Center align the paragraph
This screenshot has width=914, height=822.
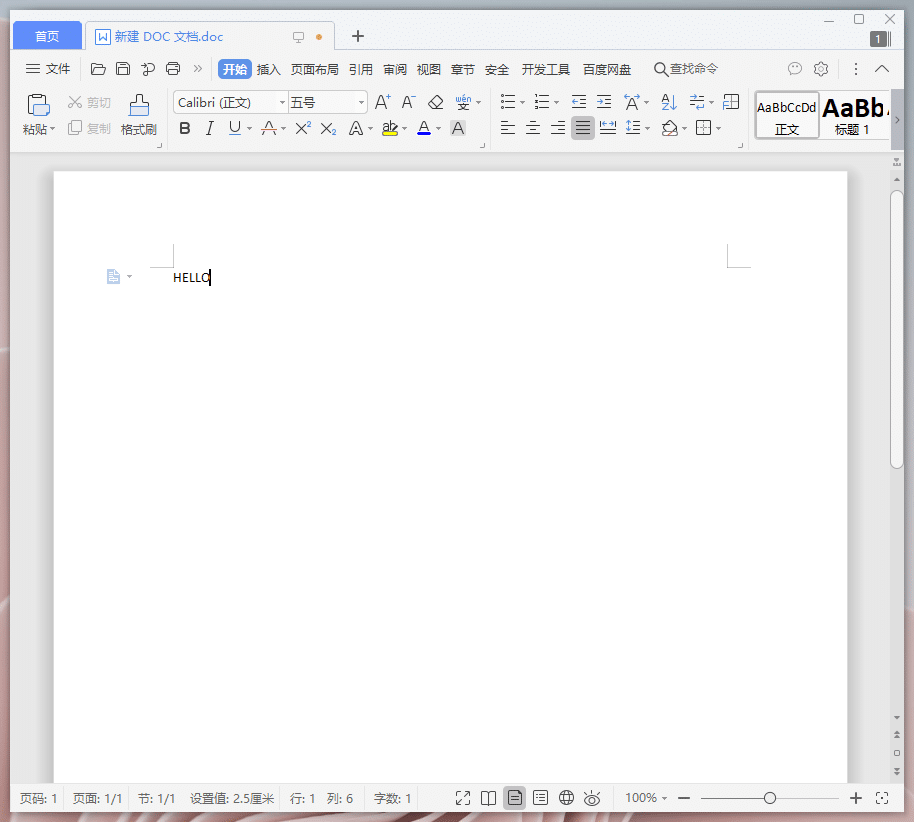(533, 128)
